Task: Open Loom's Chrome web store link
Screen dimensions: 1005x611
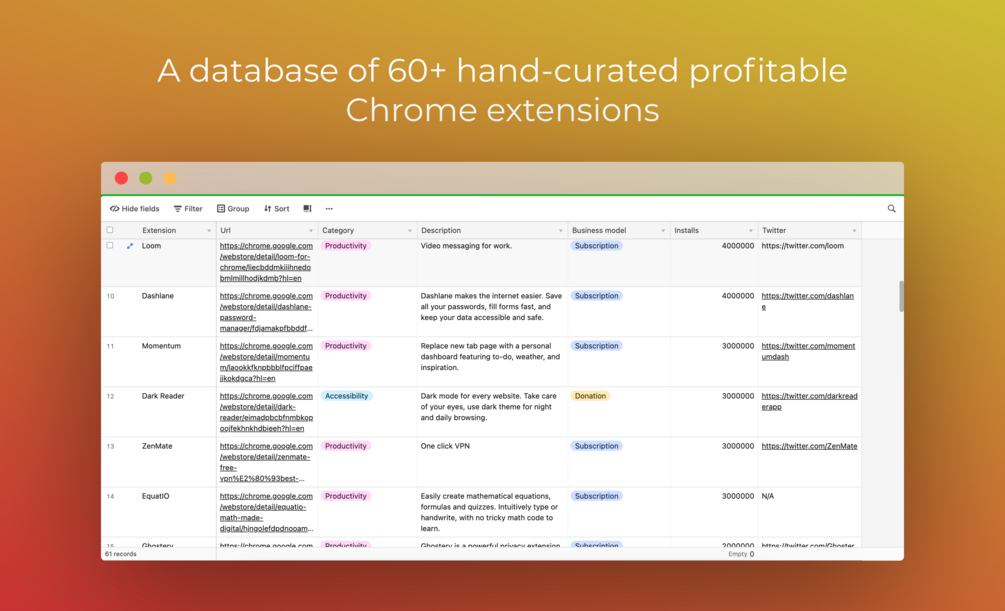Action: click(x=266, y=262)
